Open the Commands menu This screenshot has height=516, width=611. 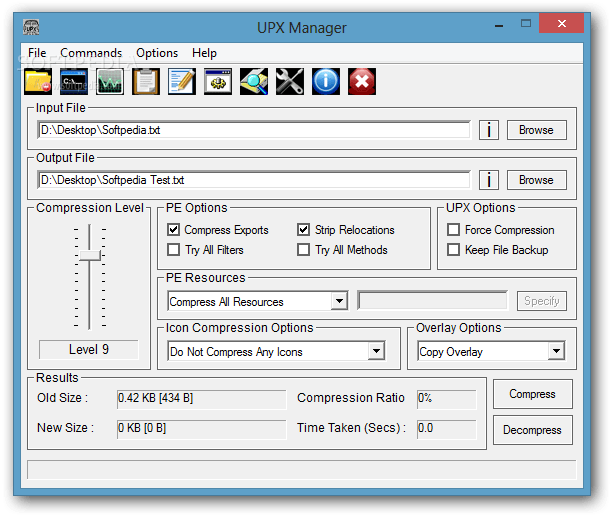pyautogui.click(x=91, y=53)
